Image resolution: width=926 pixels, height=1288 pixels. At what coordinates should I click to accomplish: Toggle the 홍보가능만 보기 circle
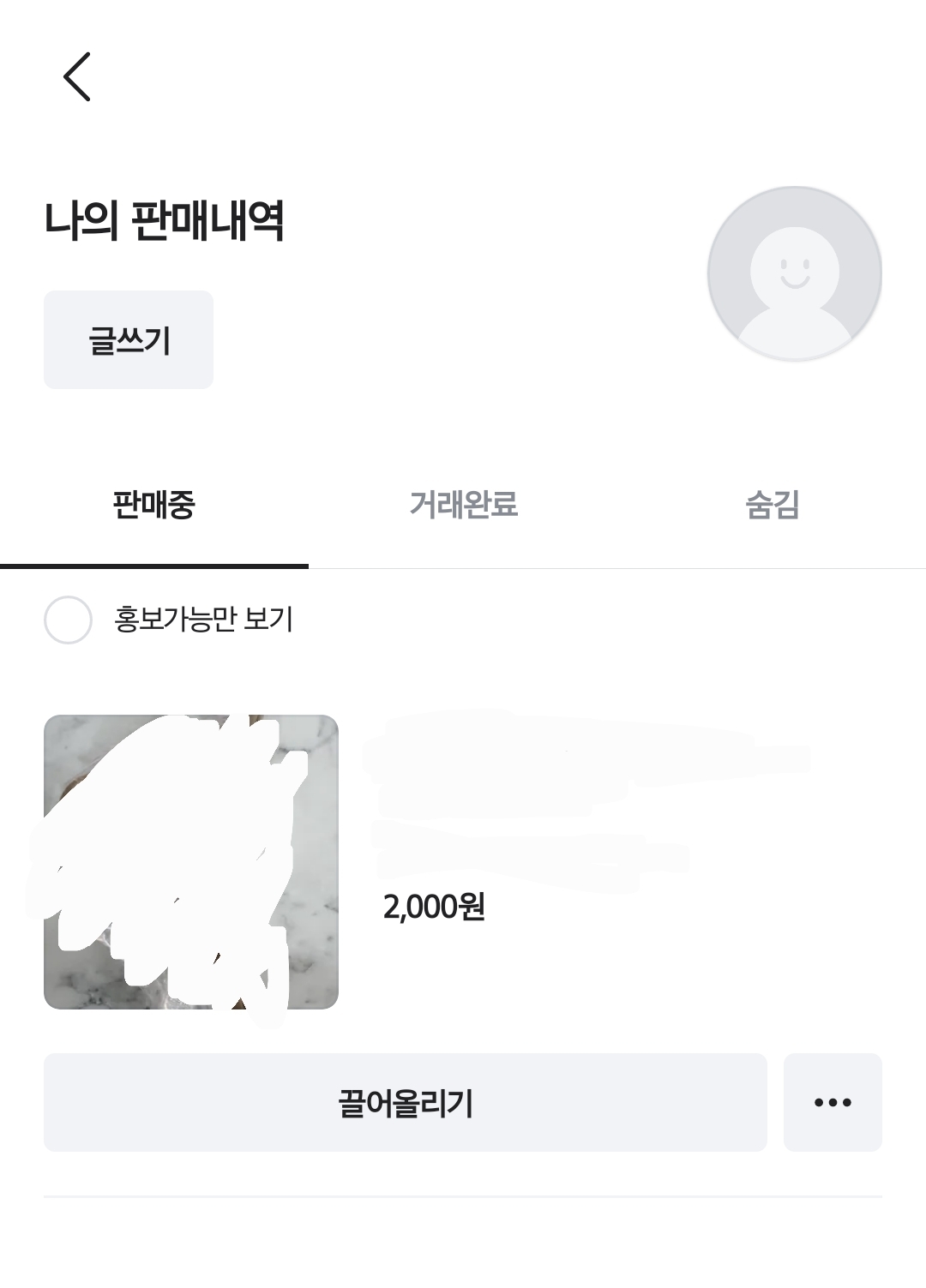click(68, 620)
